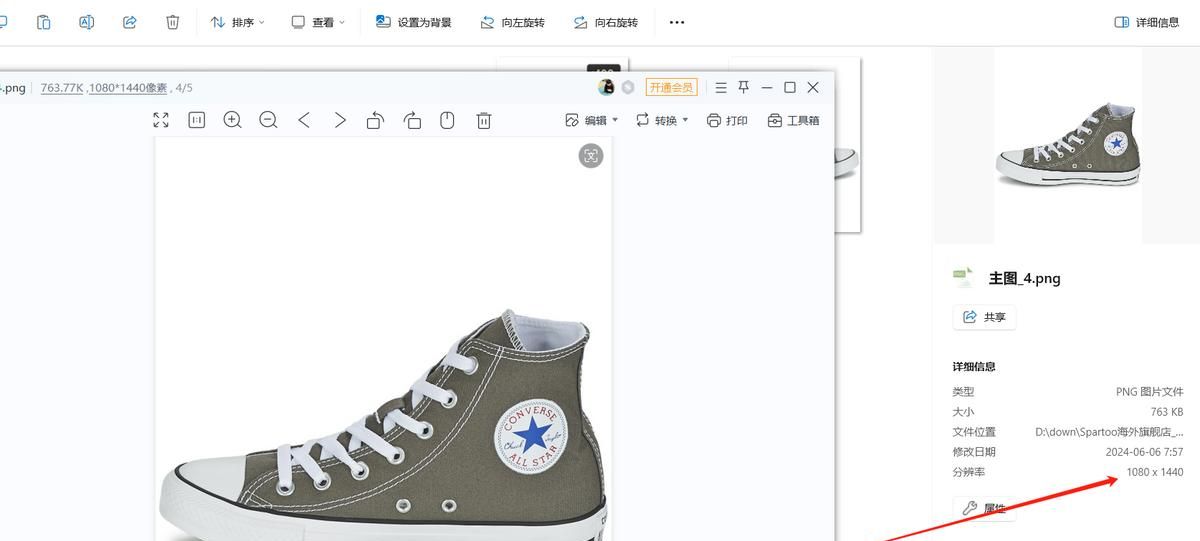Open the 转换 convert menu

(662, 120)
